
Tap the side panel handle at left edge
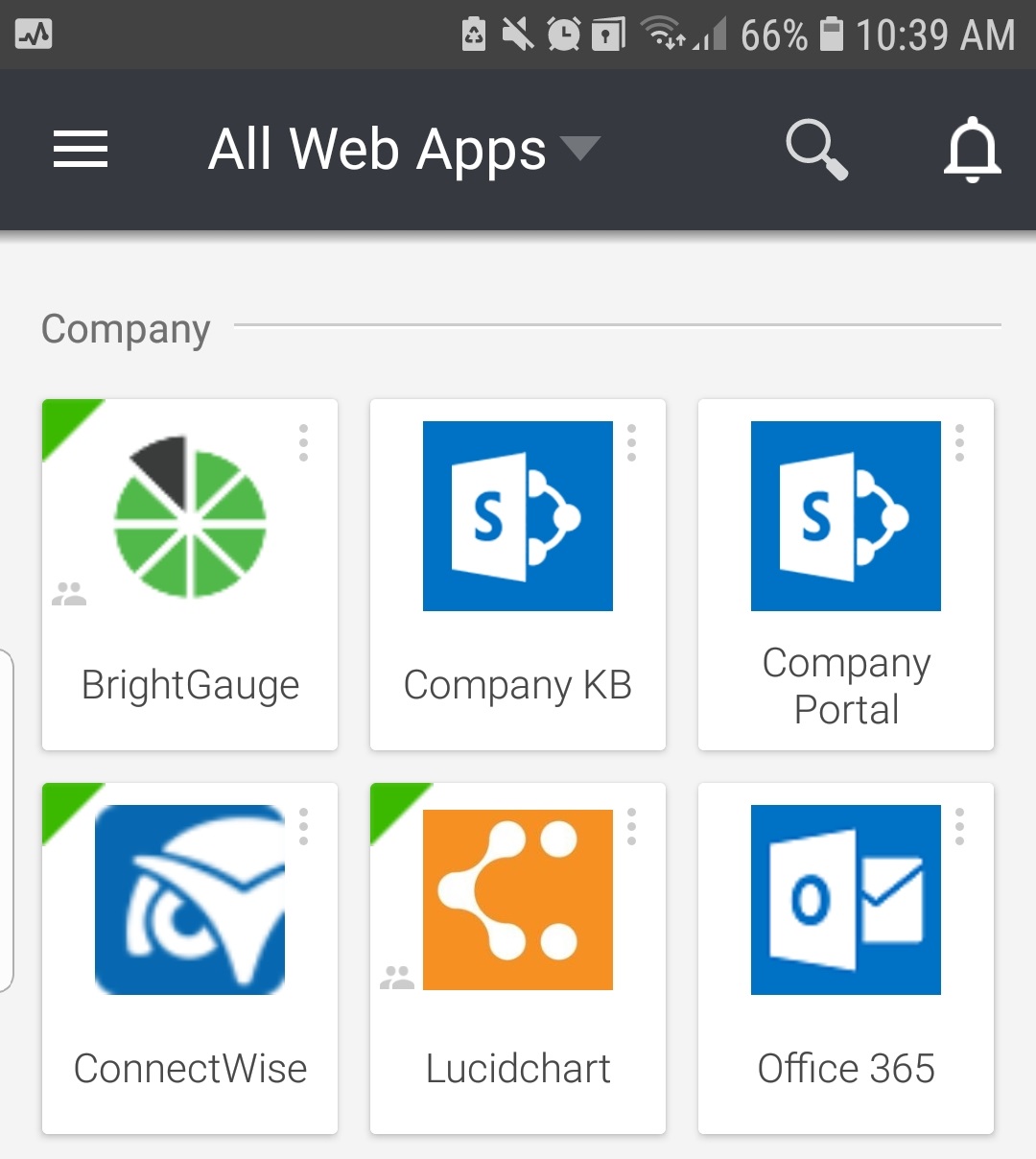(x=7, y=820)
